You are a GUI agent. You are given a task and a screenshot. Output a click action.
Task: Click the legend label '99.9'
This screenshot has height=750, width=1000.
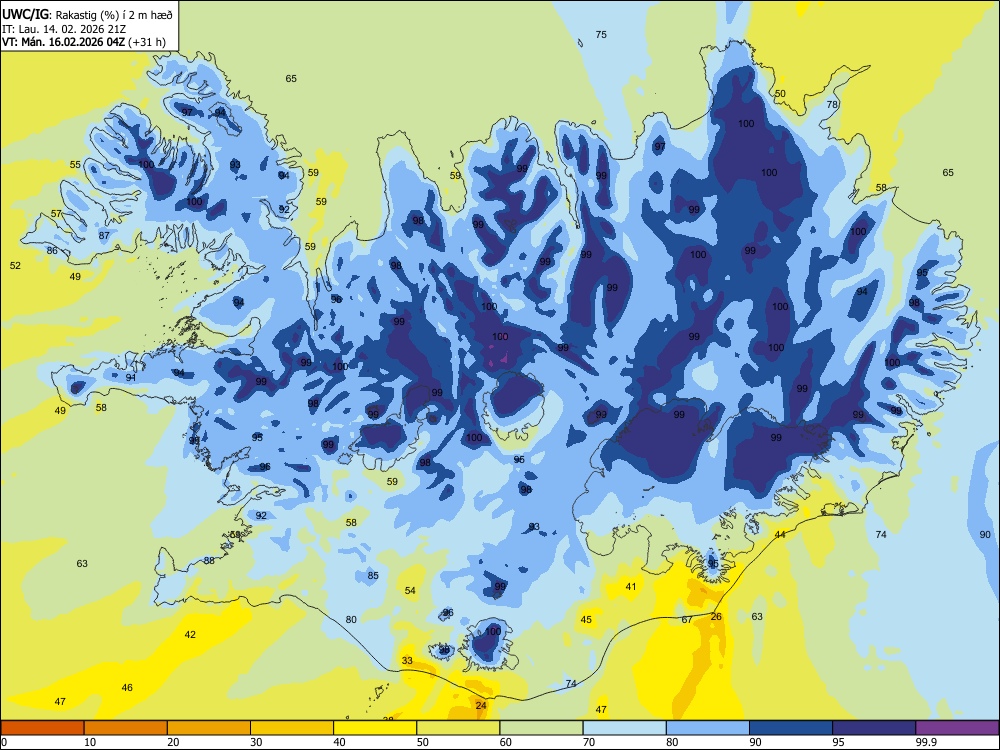pos(926,742)
